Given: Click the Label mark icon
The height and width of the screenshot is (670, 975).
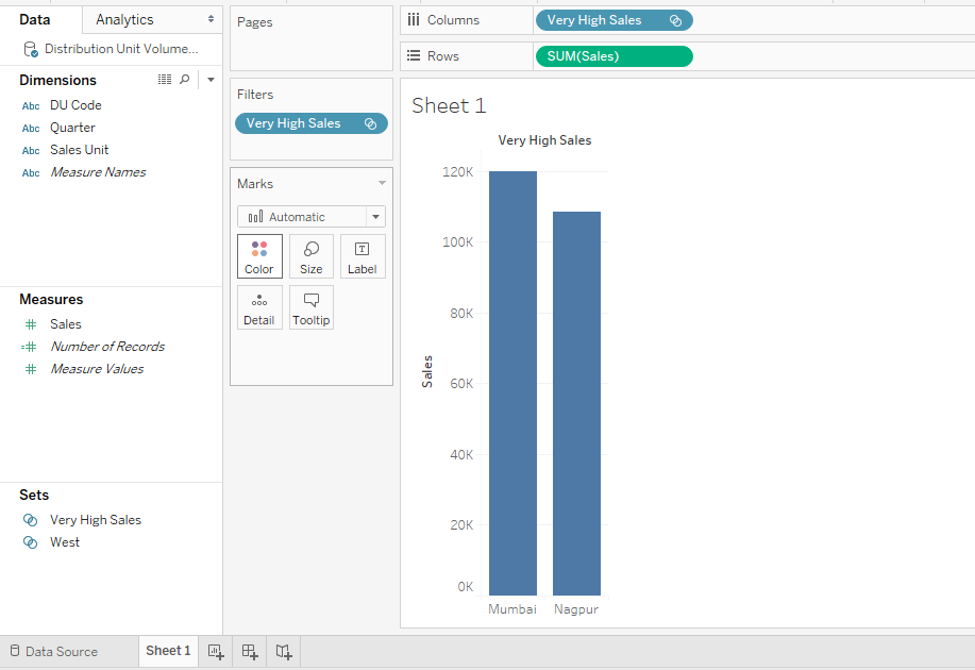Looking at the screenshot, I should click(362, 256).
